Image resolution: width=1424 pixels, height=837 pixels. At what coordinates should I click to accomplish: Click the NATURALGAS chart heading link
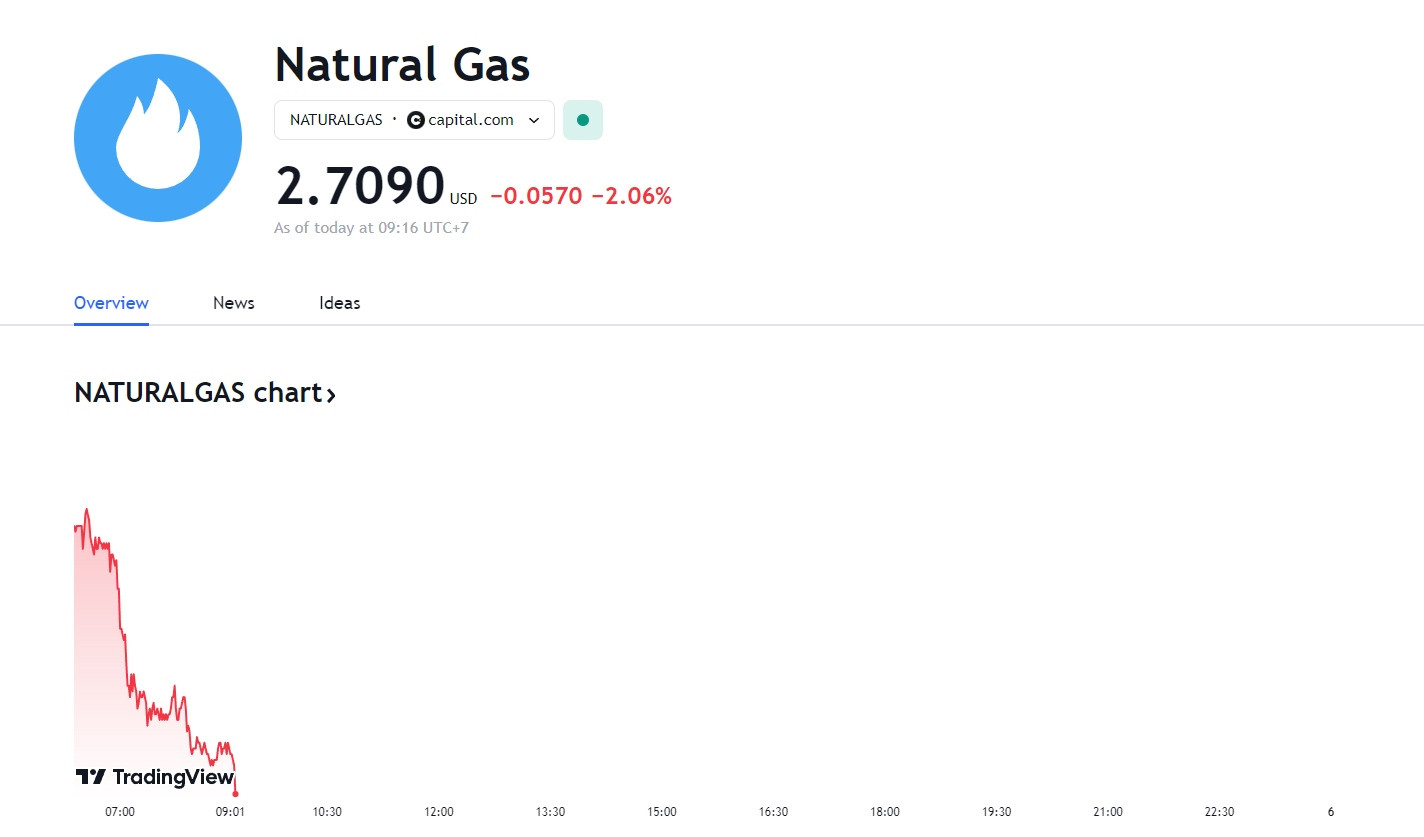coord(205,393)
